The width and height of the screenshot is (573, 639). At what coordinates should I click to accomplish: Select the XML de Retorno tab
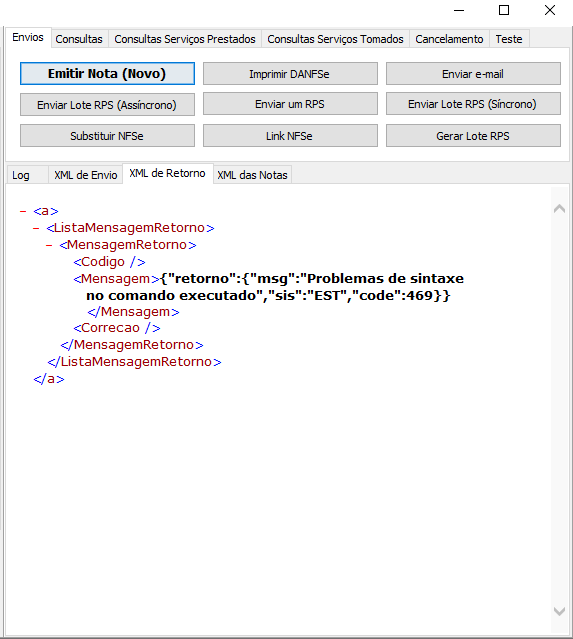[167, 174]
